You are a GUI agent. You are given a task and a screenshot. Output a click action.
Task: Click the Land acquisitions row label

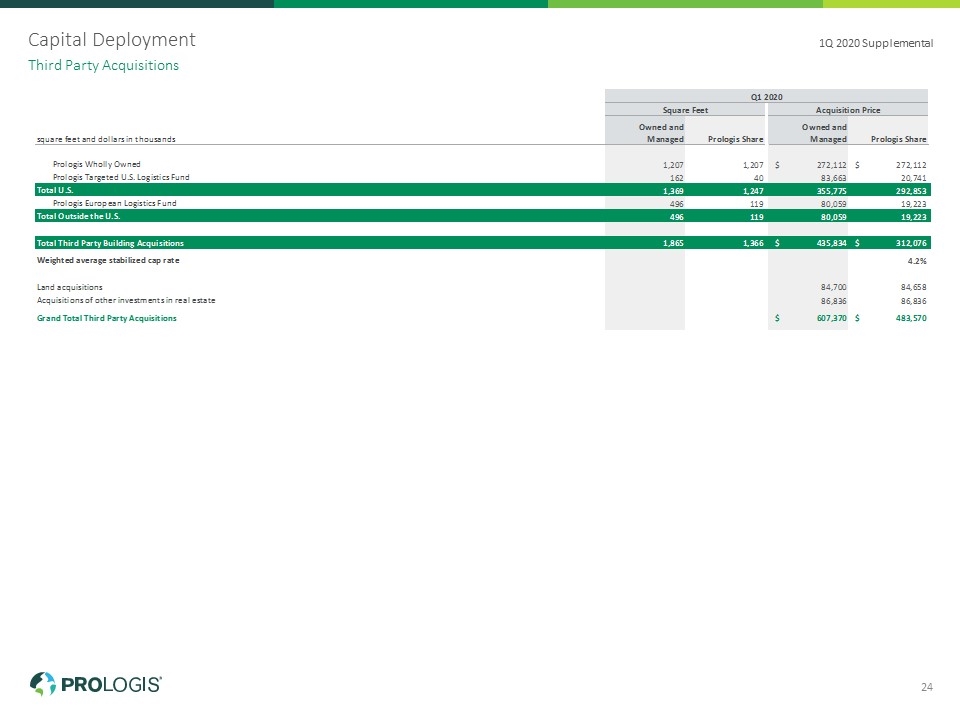pos(70,287)
